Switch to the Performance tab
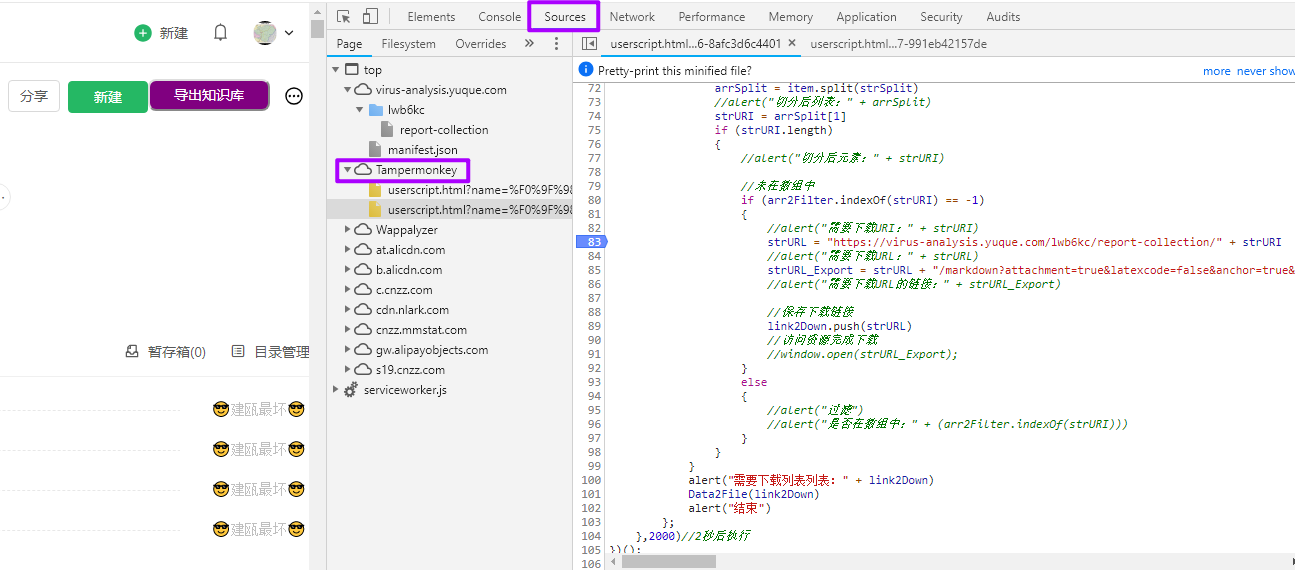This screenshot has height=570, width=1295. point(711,17)
